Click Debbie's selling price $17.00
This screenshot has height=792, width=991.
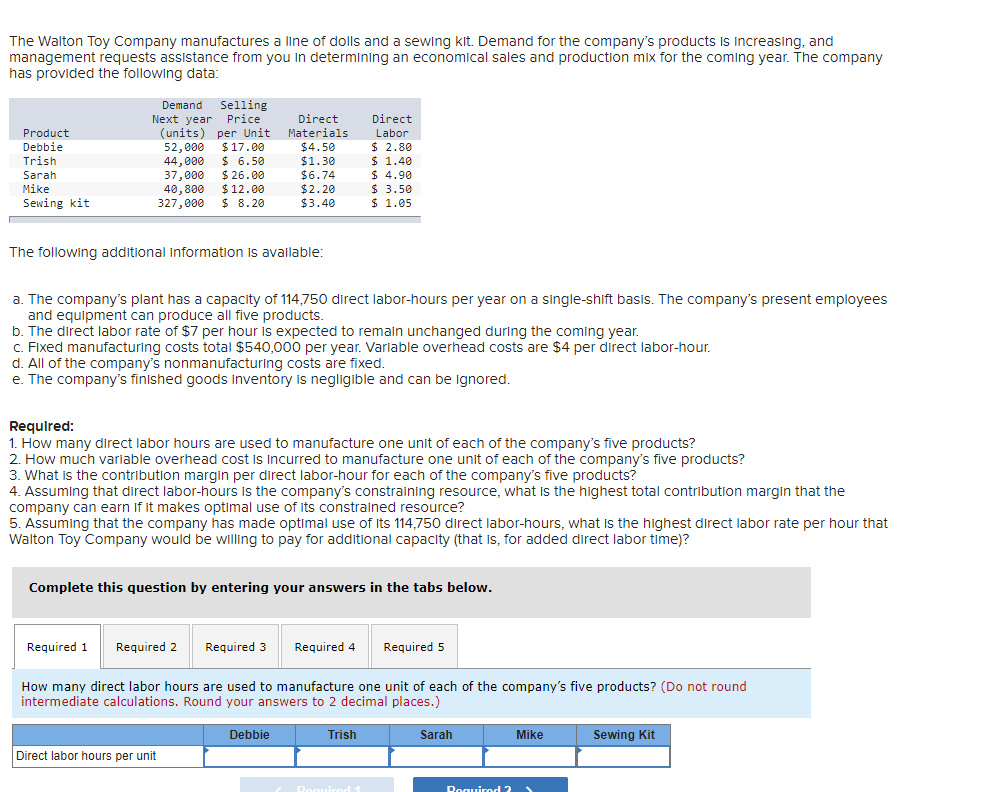click(243, 147)
